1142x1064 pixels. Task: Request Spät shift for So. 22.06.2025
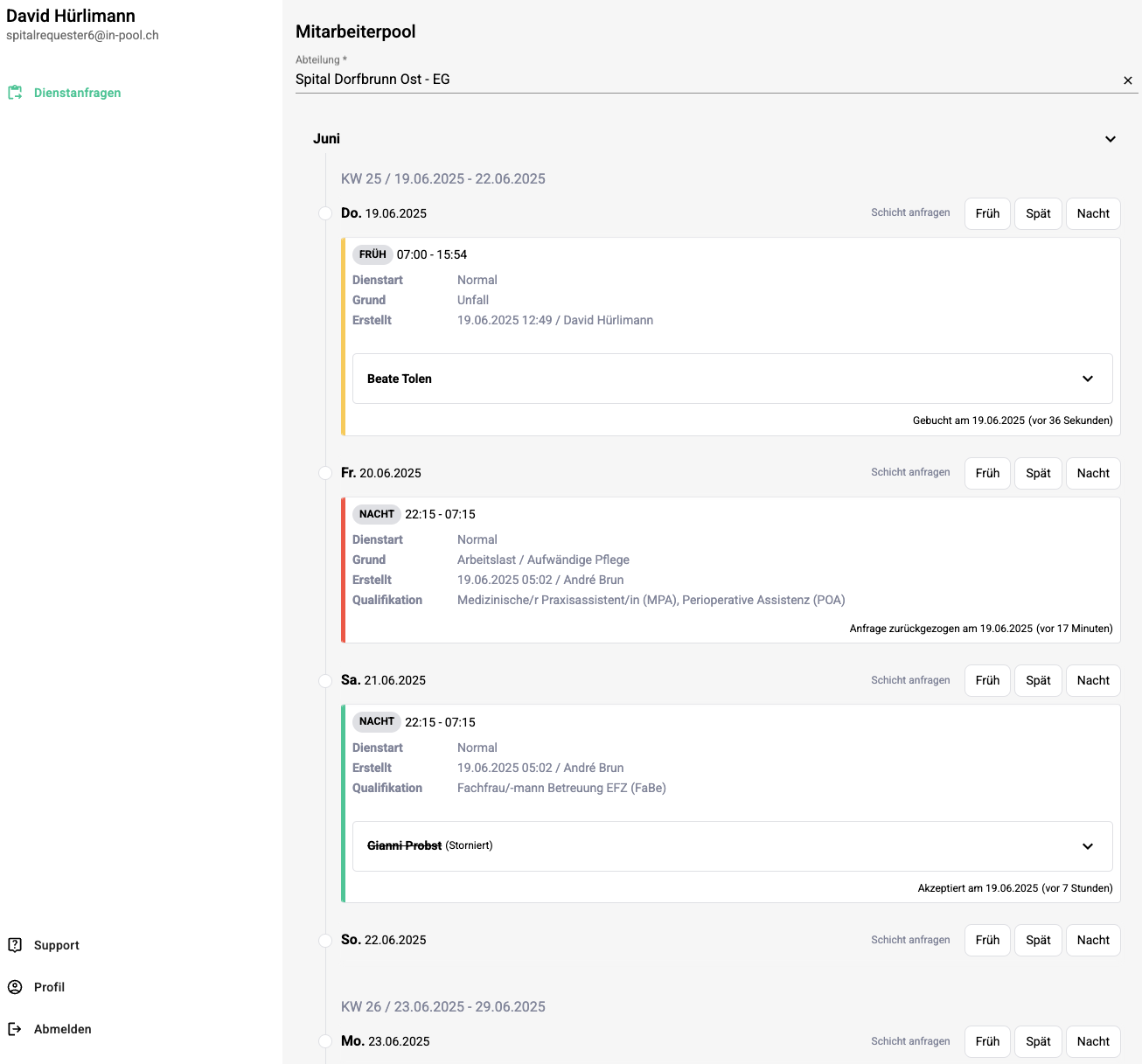click(x=1038, y=940)
